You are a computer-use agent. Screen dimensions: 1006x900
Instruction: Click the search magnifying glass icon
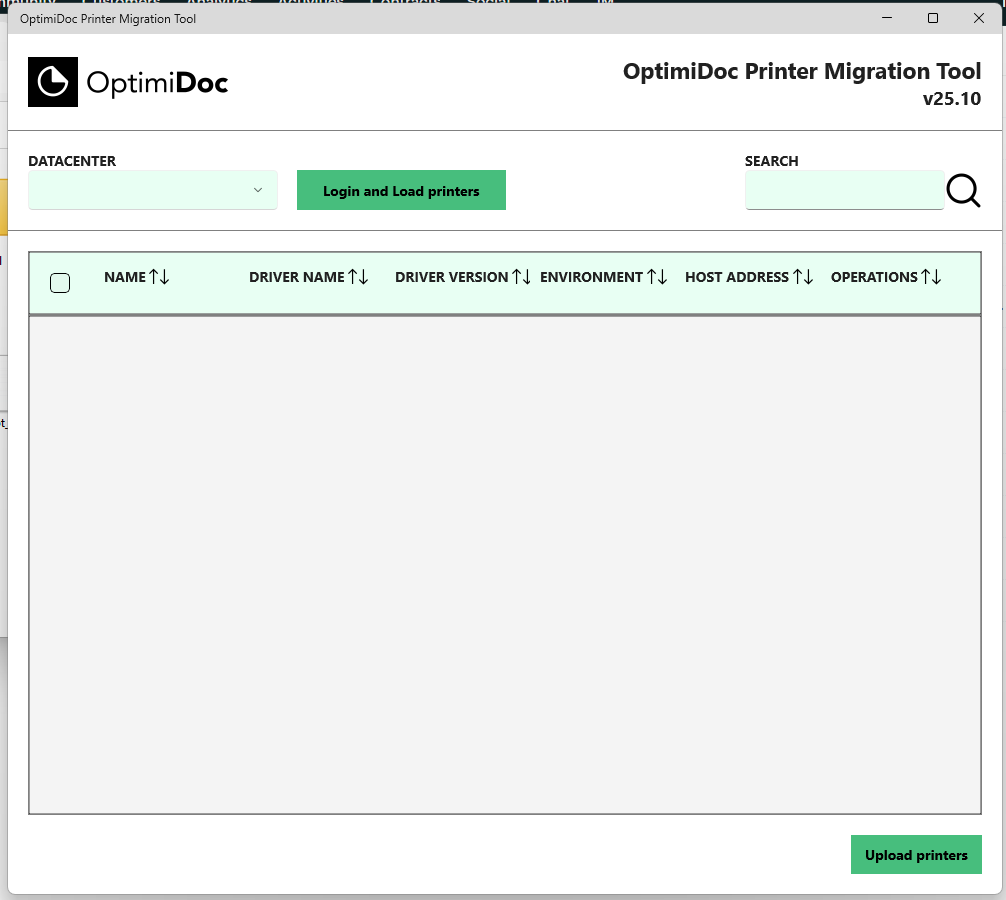(963, 190)
